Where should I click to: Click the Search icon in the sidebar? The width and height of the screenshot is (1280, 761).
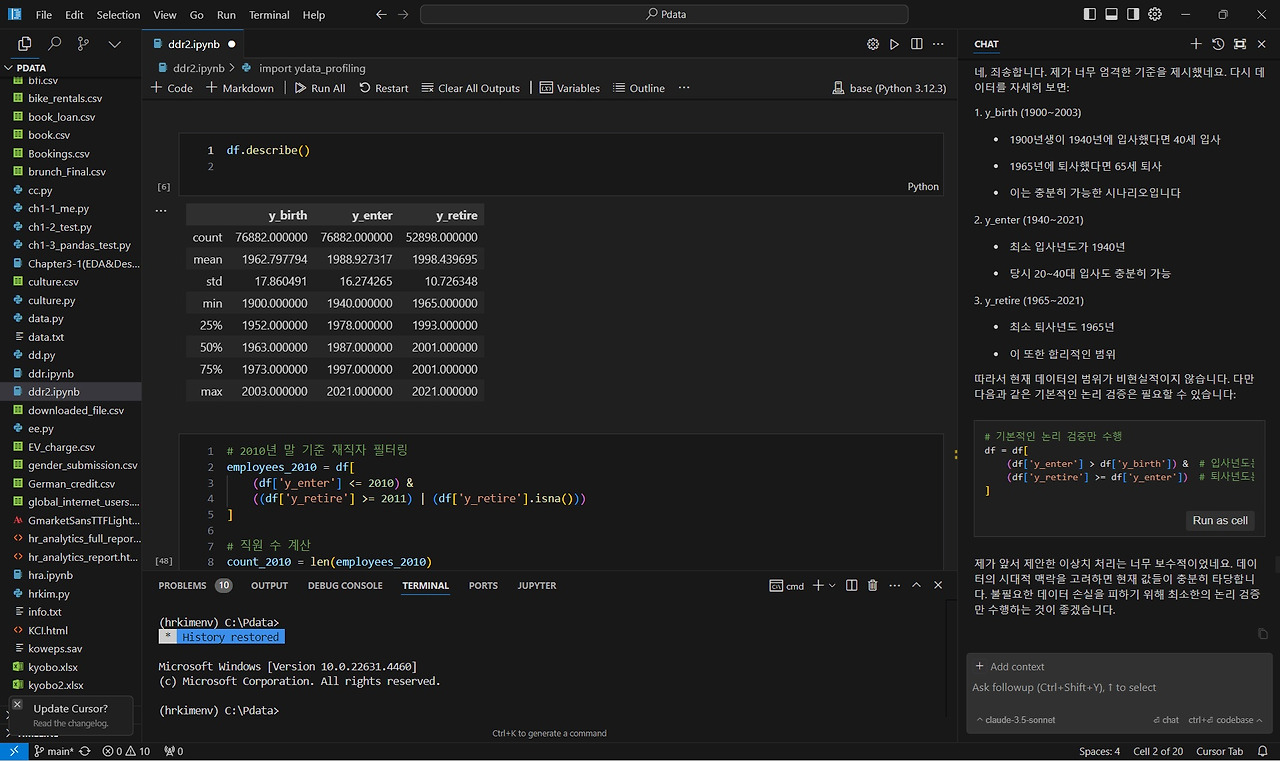(x=54, y=44)
